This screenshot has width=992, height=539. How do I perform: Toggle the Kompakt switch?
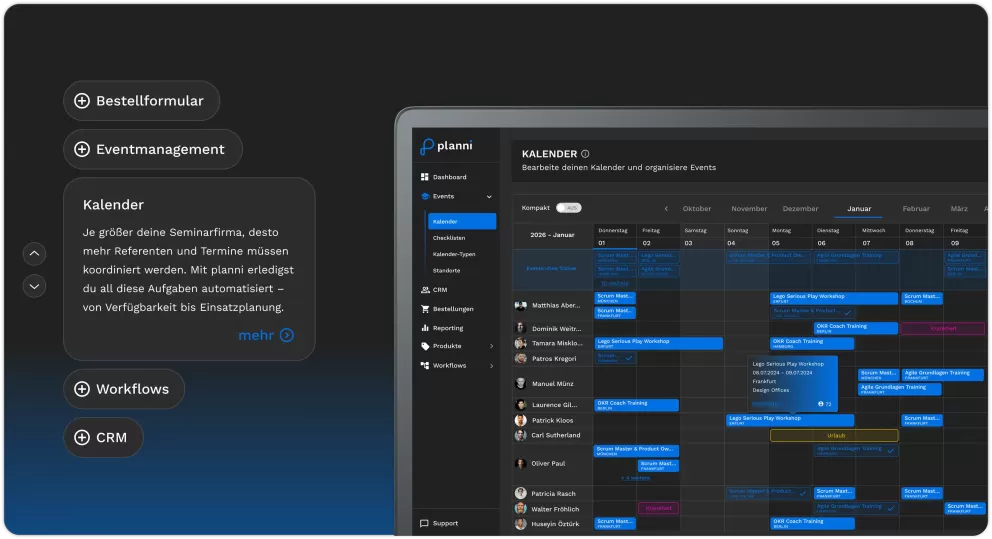click(569, 208)
